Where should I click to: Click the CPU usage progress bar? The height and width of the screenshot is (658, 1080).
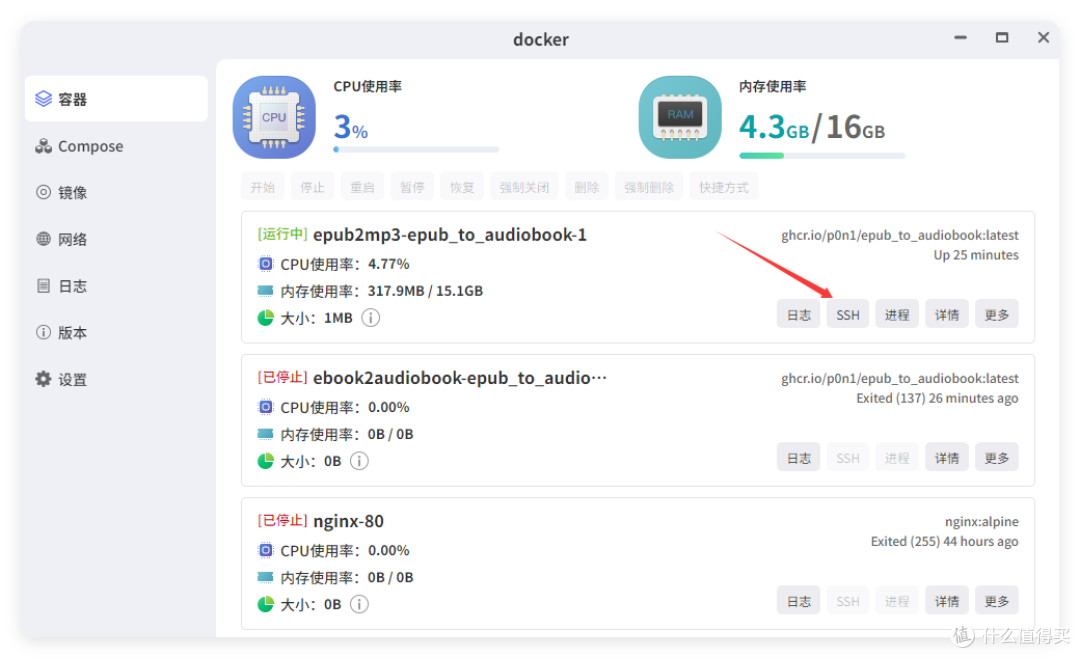point(416,149)
